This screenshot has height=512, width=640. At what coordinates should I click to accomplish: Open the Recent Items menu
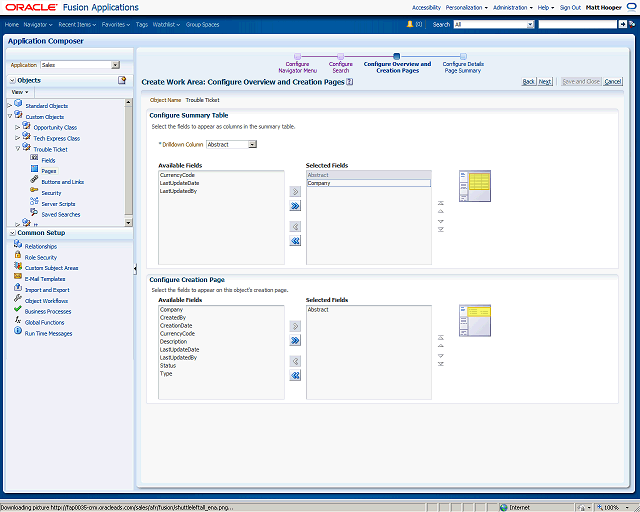(x=77, y=24)
